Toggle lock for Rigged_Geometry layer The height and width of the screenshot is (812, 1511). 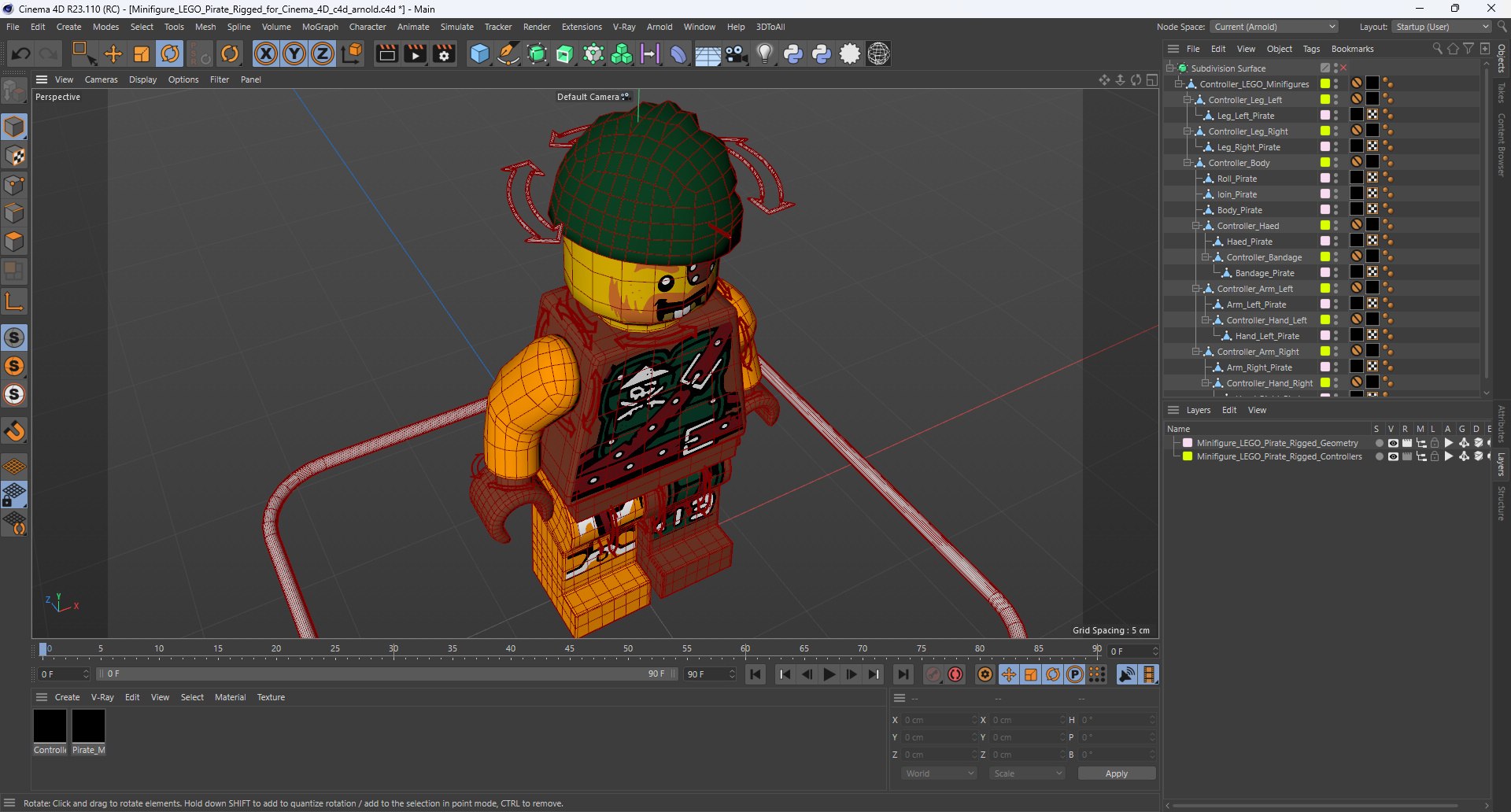(x=1435, y=444)
